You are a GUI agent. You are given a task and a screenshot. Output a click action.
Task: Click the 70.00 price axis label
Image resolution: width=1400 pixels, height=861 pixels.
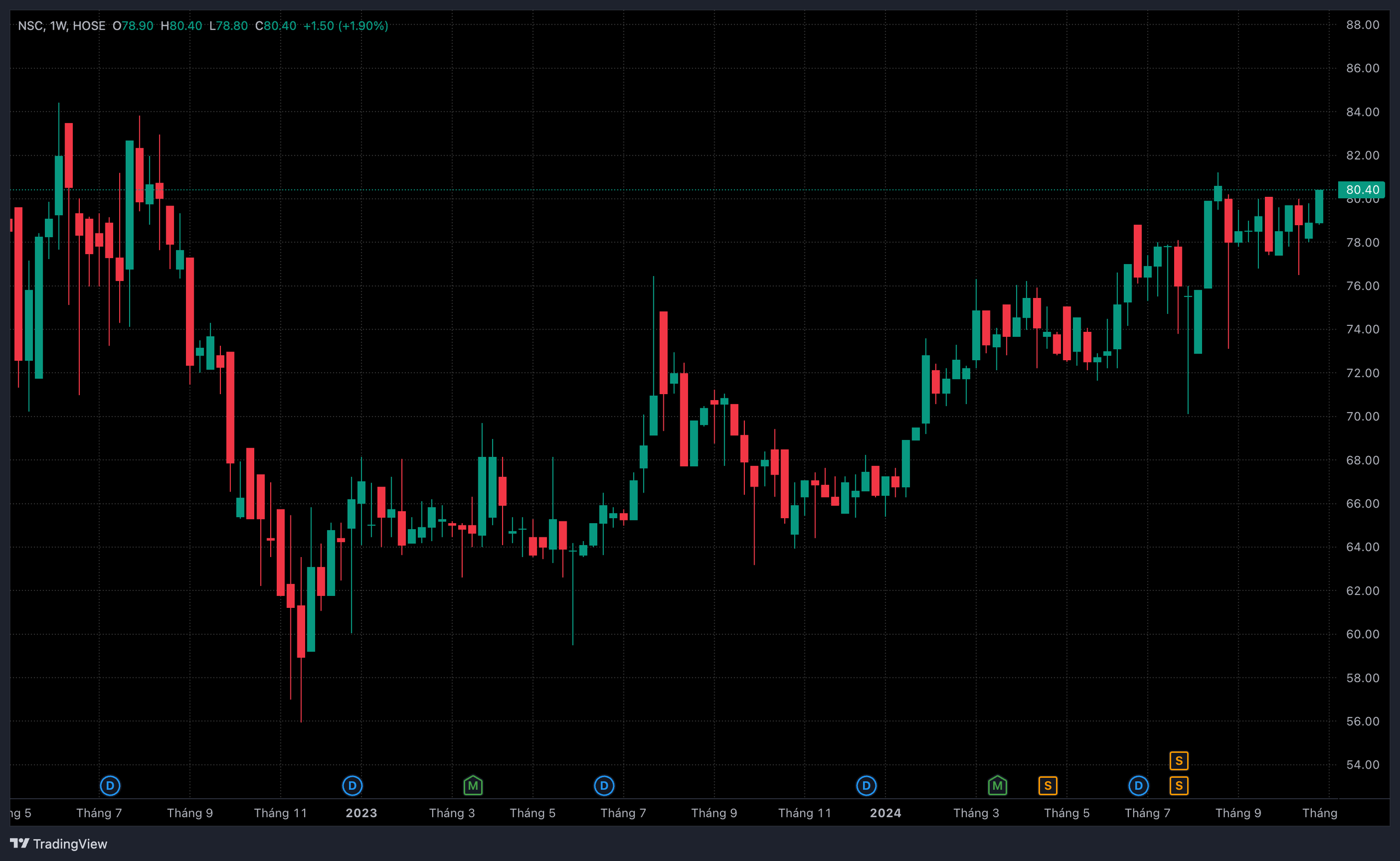tap(1362, 415)
